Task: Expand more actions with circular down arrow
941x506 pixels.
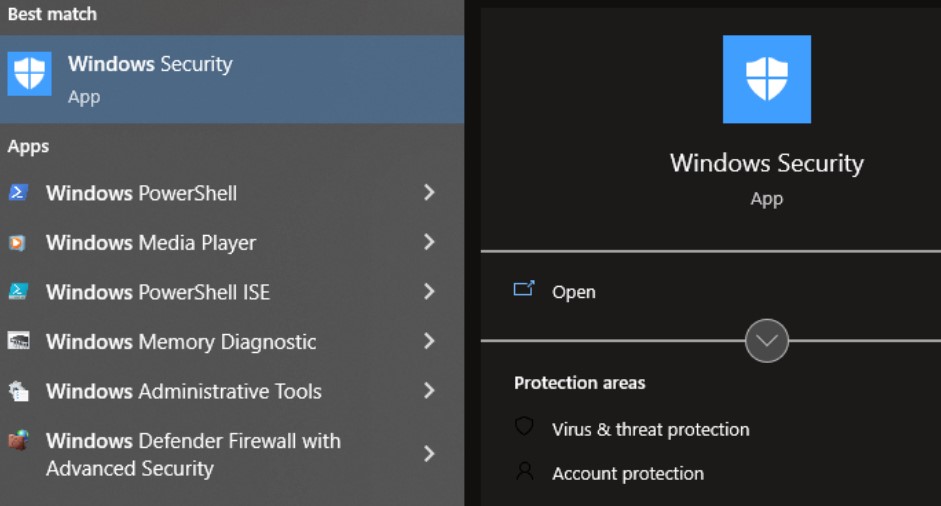Action: pyautogui.click(x=766, y=341)
